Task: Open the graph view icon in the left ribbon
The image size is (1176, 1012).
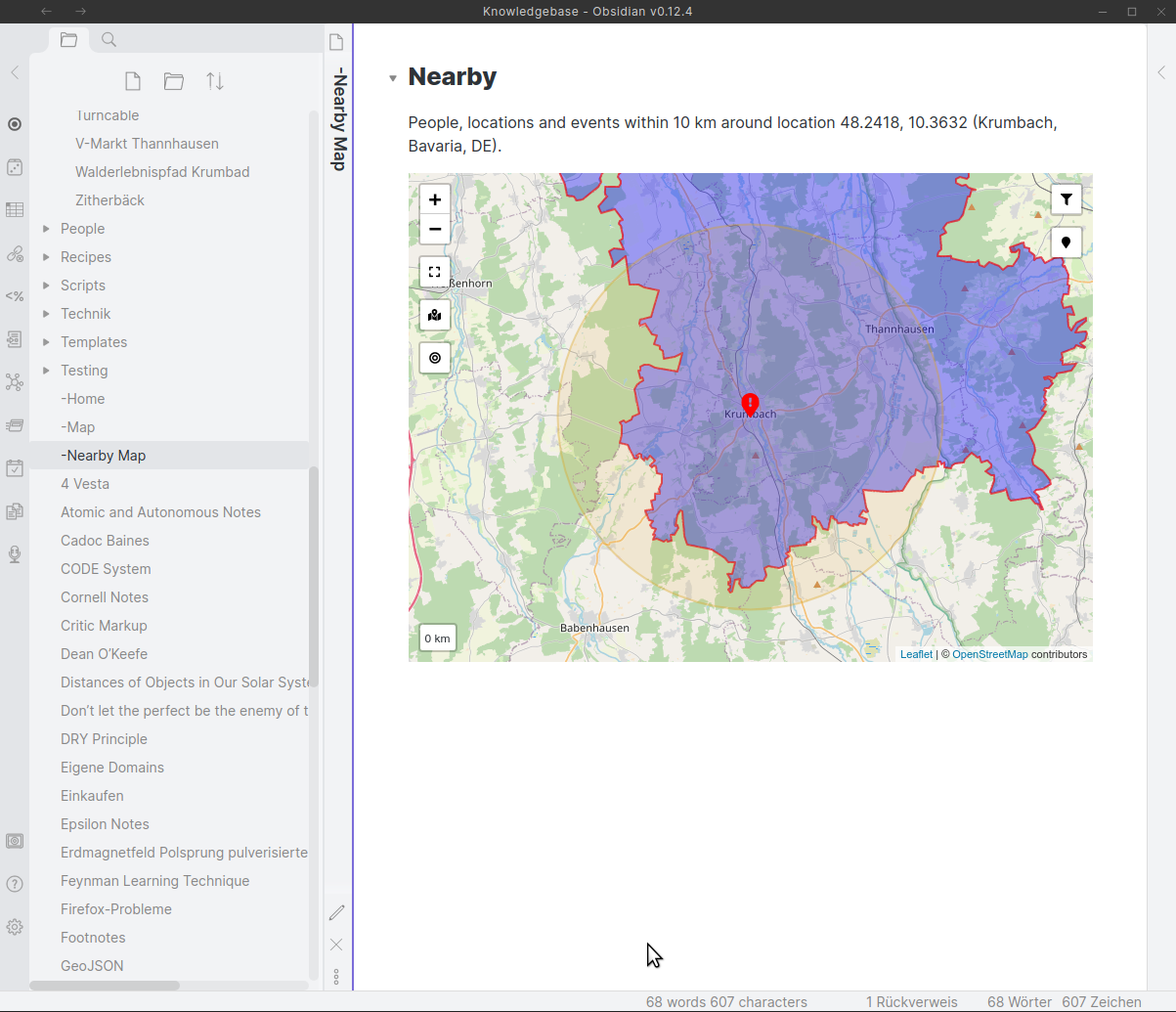Action: point(15,382)
